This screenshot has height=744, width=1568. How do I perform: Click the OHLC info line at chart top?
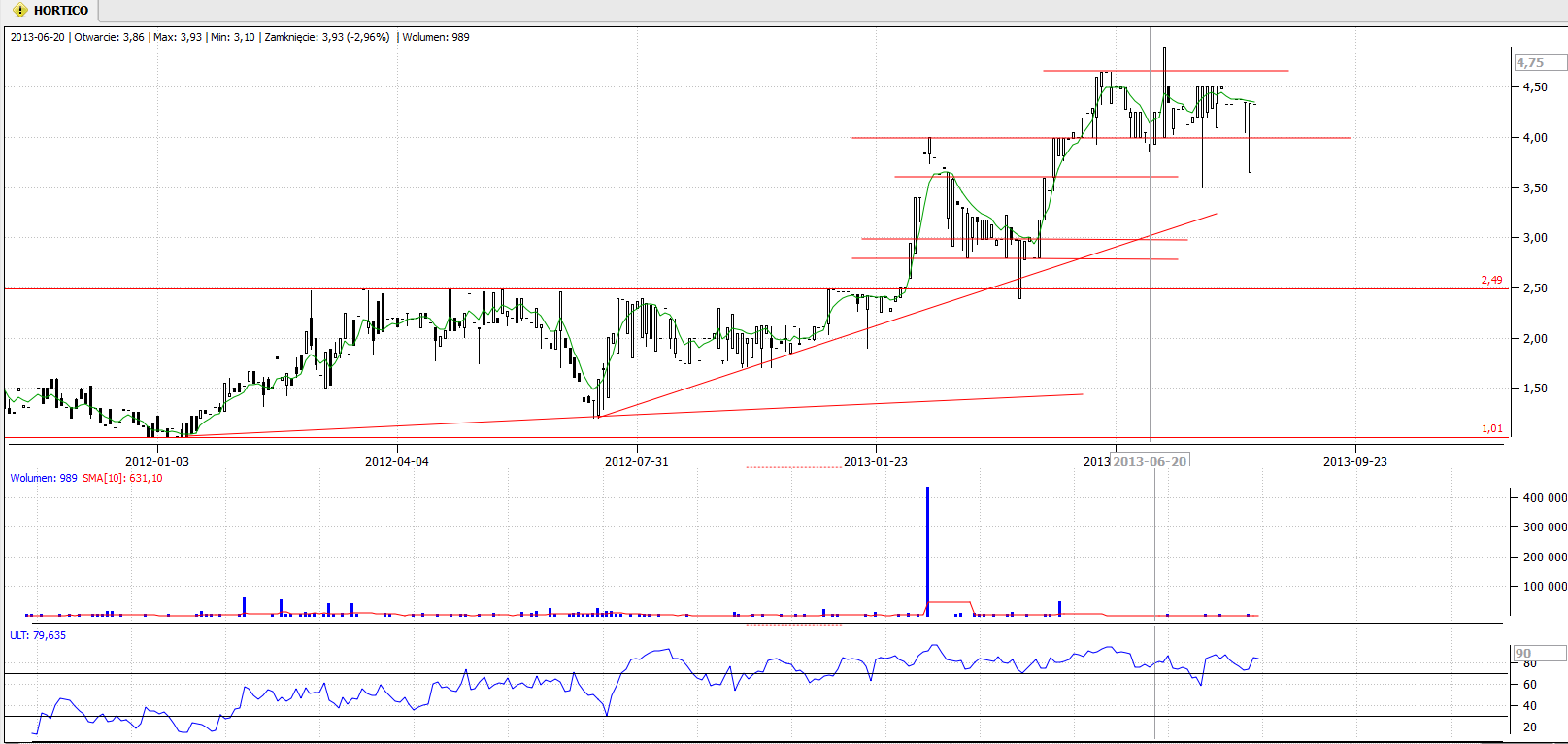click(x=240, y=37)
